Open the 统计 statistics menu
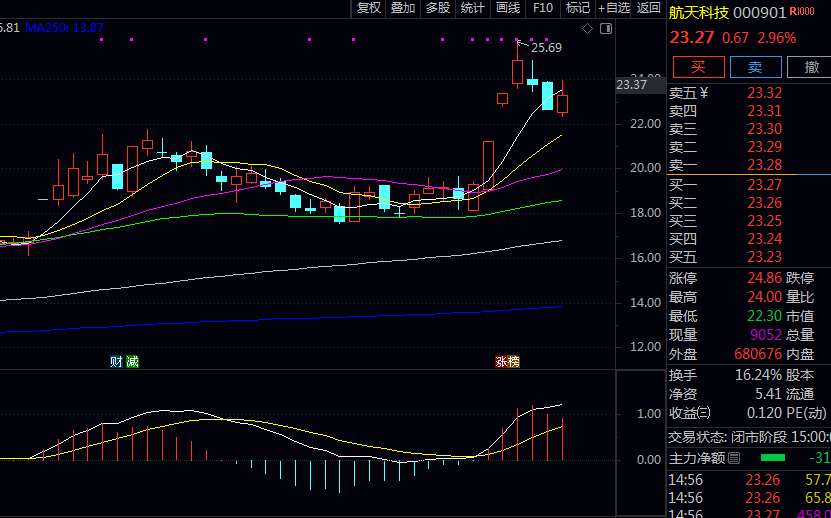This screenshot has width=831, height=518. [472, 8]
